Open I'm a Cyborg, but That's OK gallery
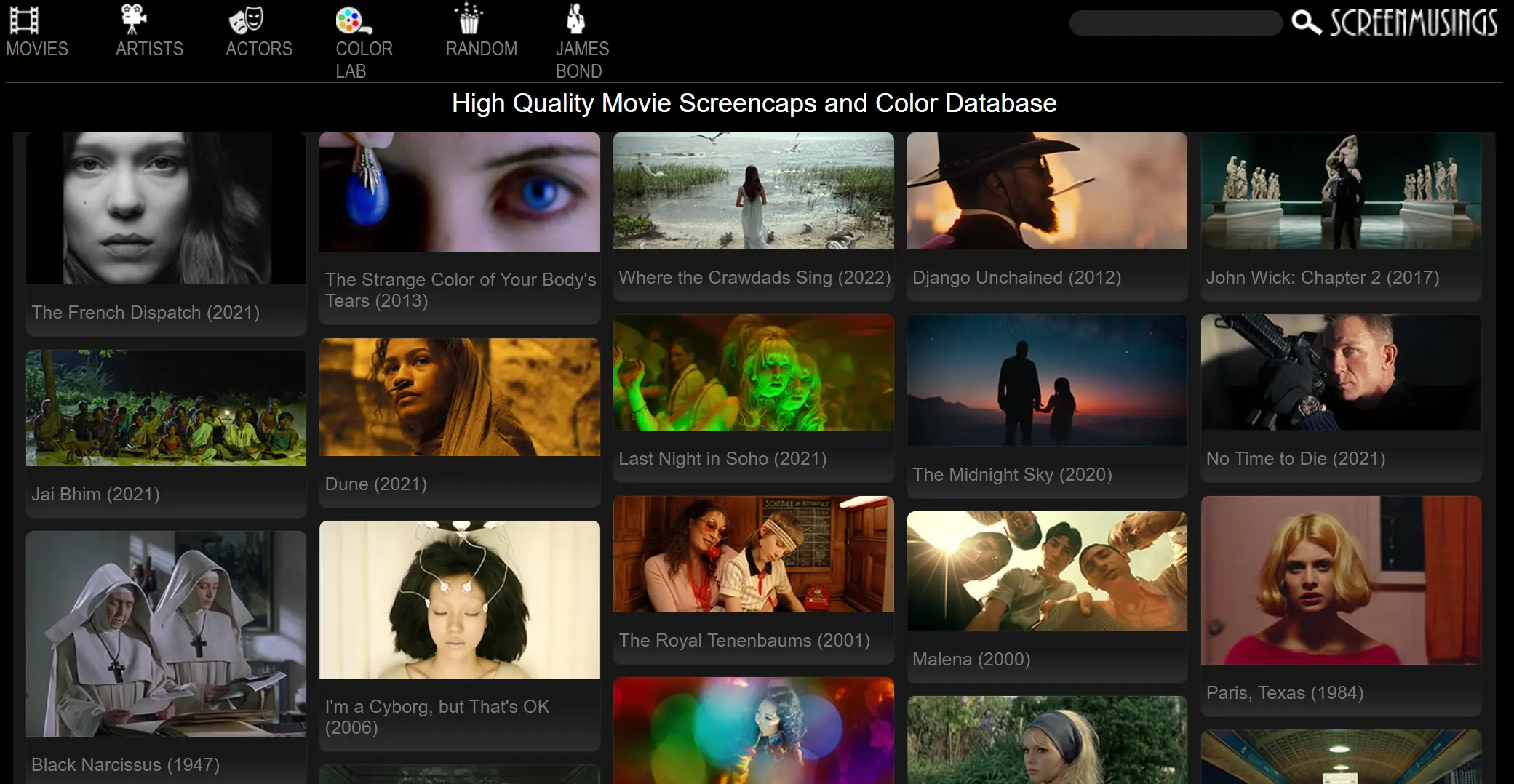The height and width of the screenshot is (784, 1514). (x=459, y=599)
